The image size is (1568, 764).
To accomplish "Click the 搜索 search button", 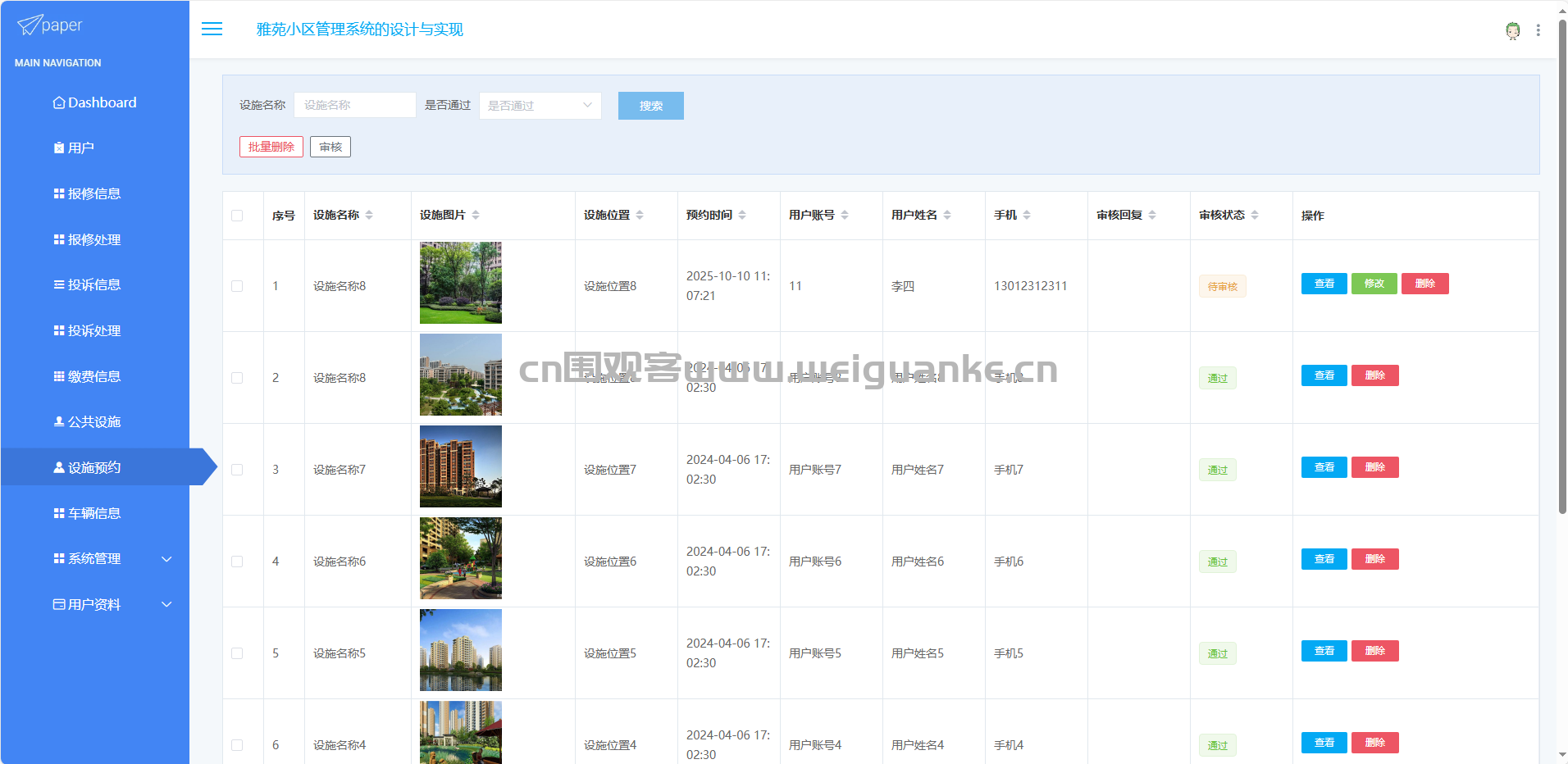I will point(650,106).
